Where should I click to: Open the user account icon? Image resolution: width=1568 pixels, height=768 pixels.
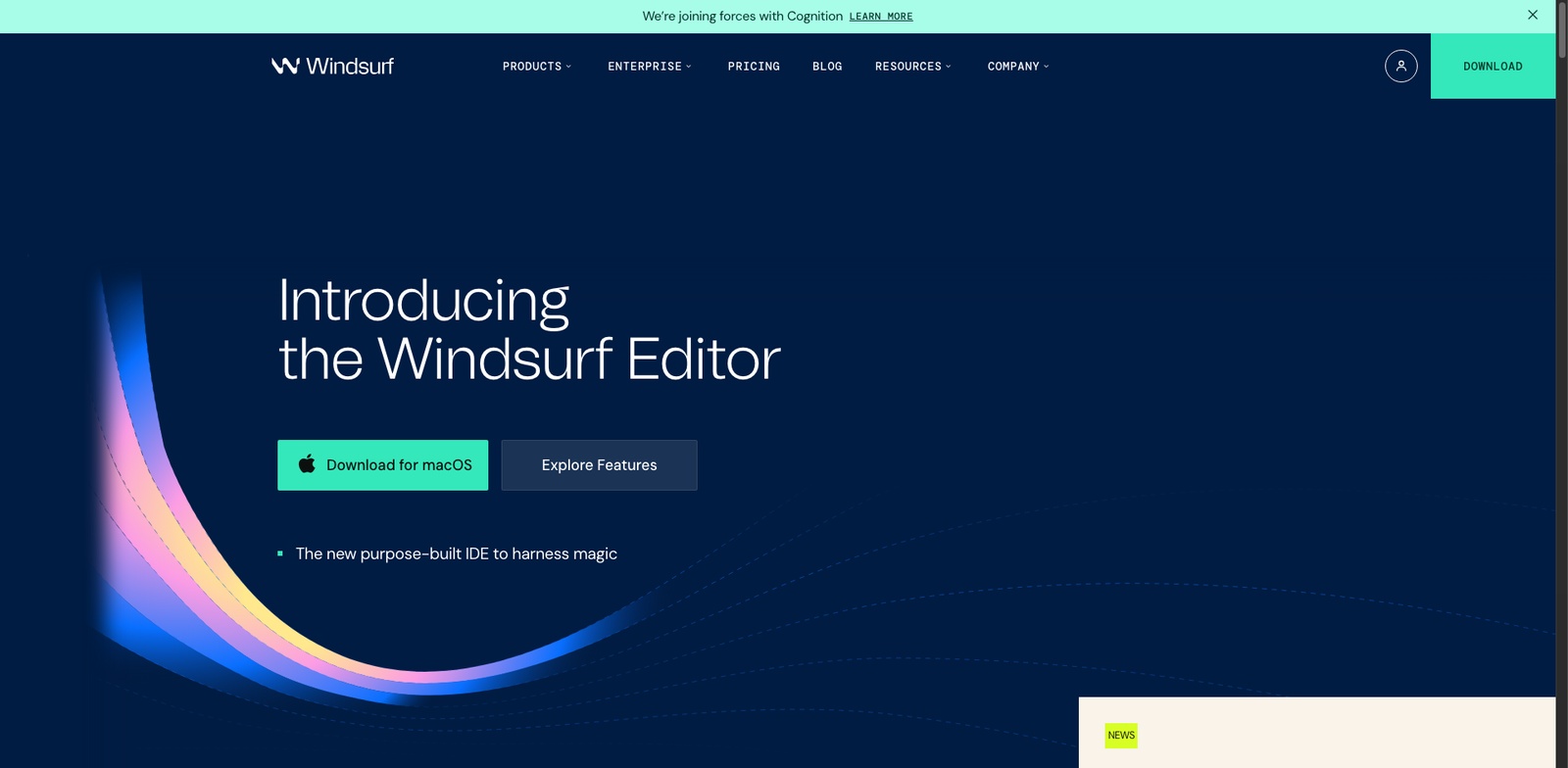1400,66
